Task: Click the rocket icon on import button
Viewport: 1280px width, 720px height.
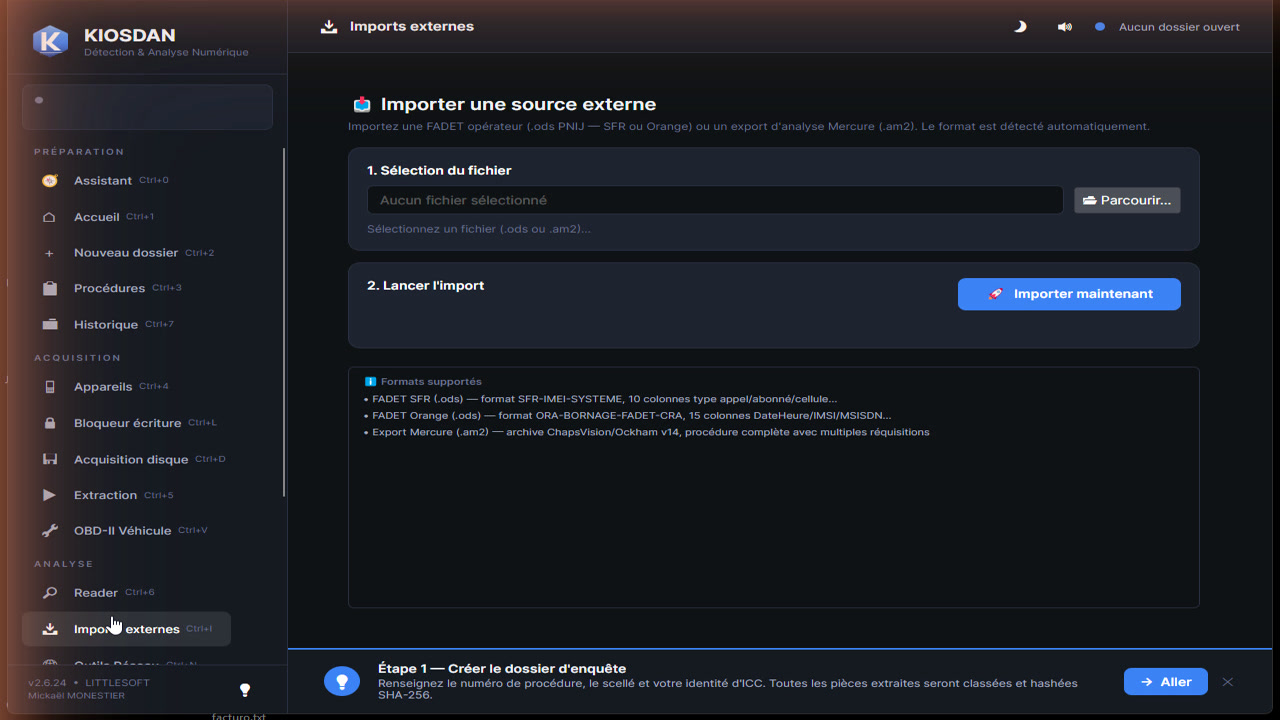Action: (995, 294)
